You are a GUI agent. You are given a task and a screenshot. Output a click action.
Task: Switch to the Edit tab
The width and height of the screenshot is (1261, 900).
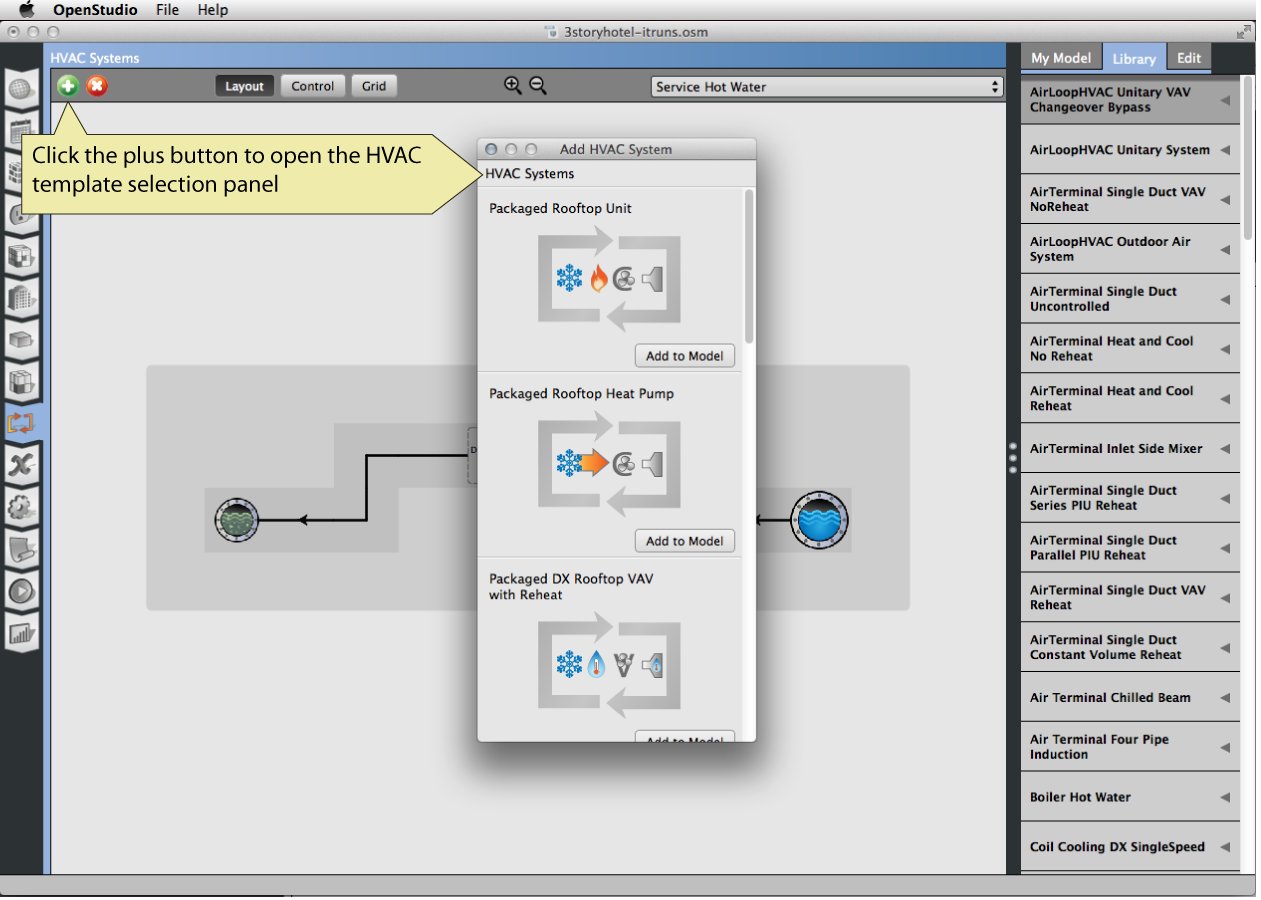coord(1189,58)
